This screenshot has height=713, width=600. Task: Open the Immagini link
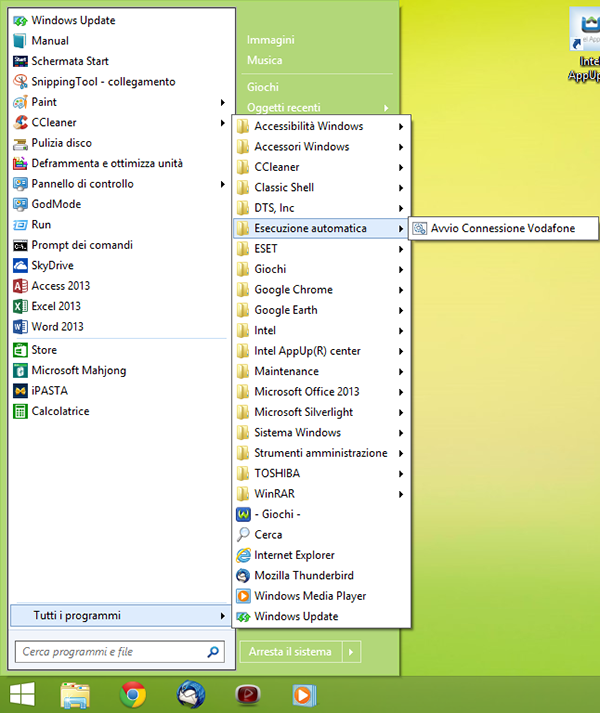click(x=270, y=40)
